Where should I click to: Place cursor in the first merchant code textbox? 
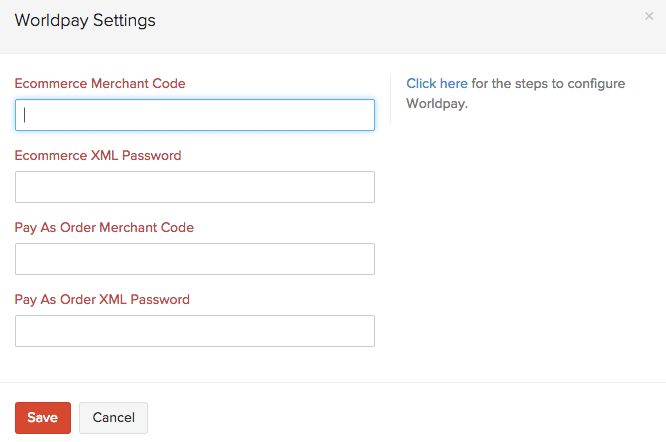[195, 115]
